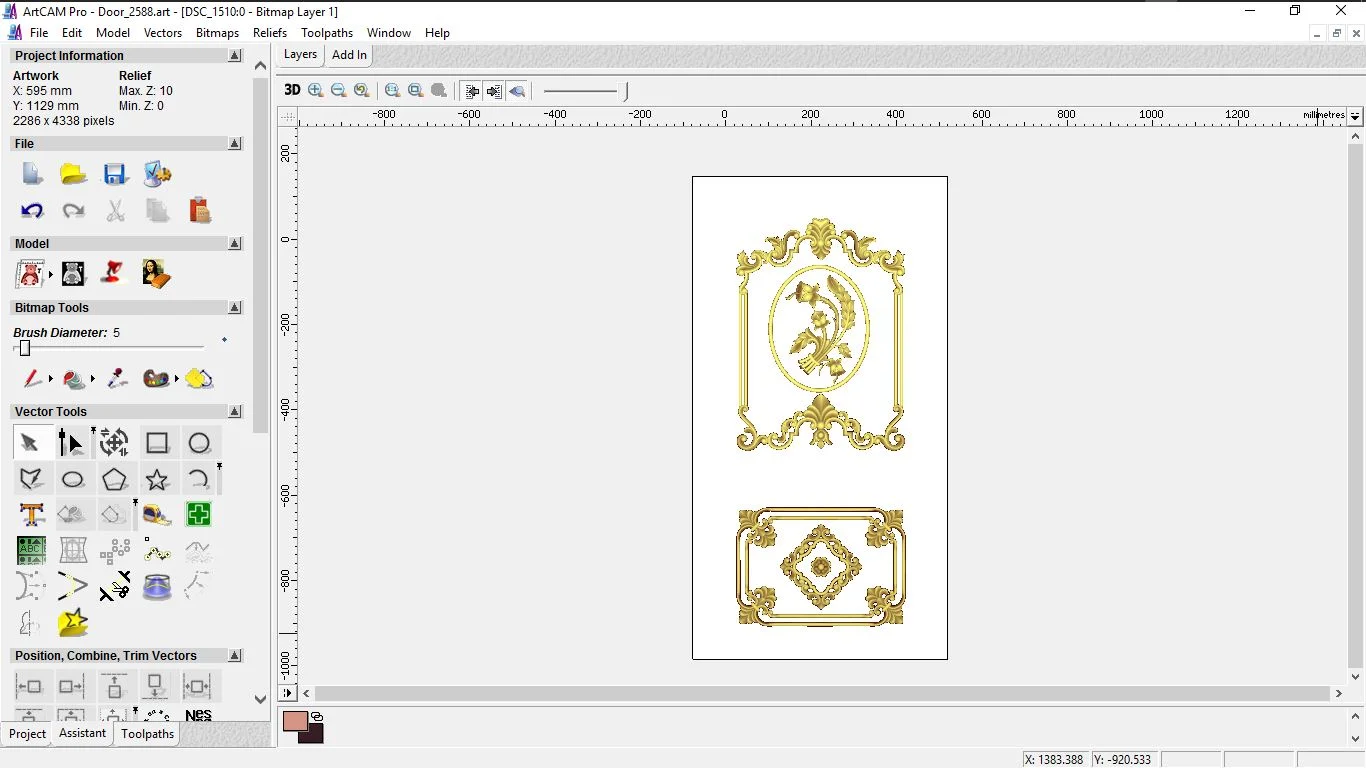This screenshot has width=1366, height=768.
Task: Zoom in using the plus magnifier icon
Action: point(316,90)
